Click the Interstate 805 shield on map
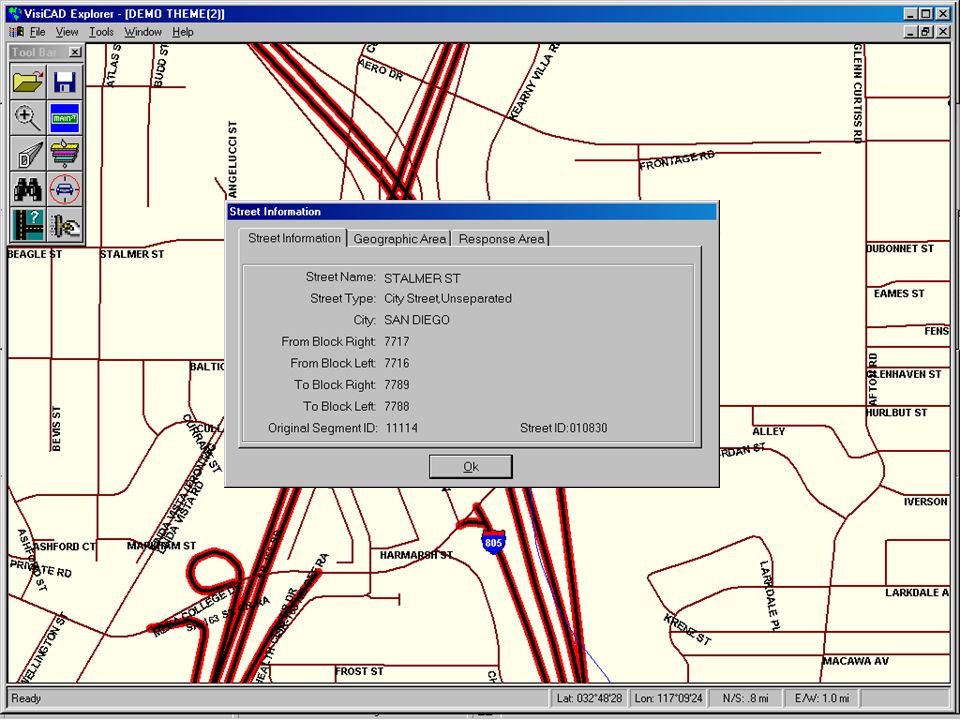 click(x=493, y=542)
